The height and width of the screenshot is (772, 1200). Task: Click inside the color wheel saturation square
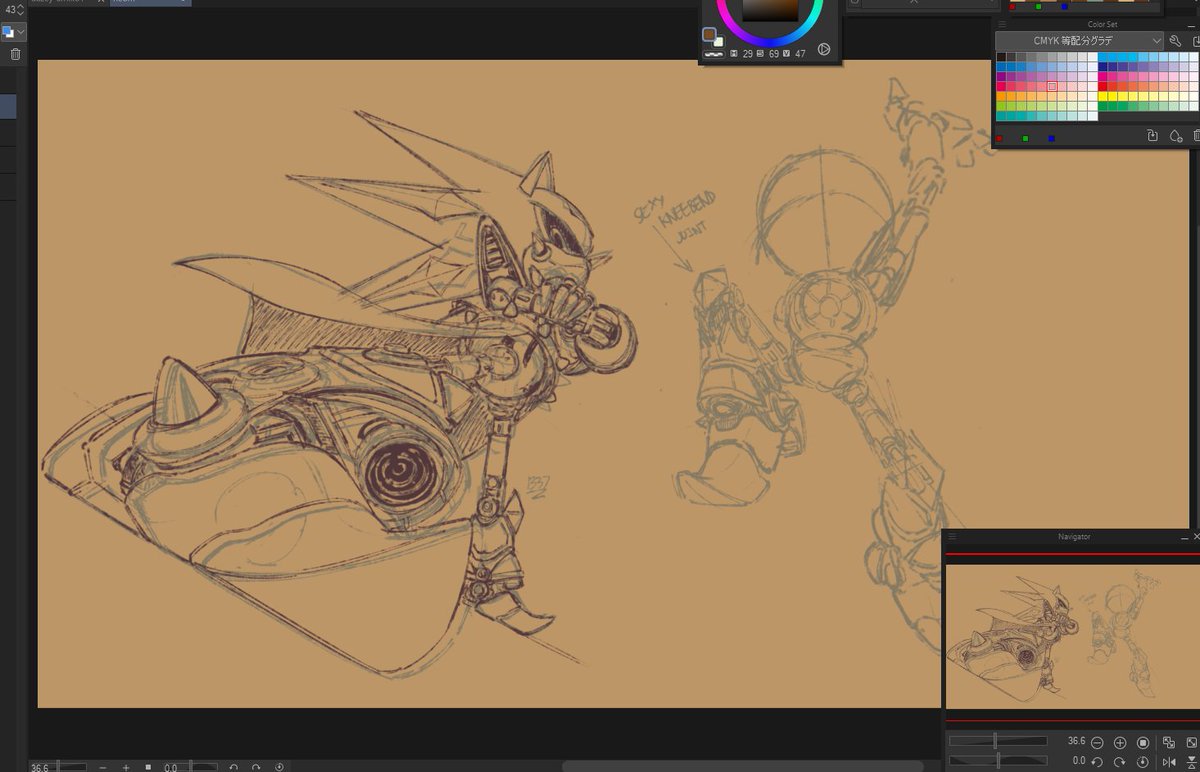(x=770, y=10)
